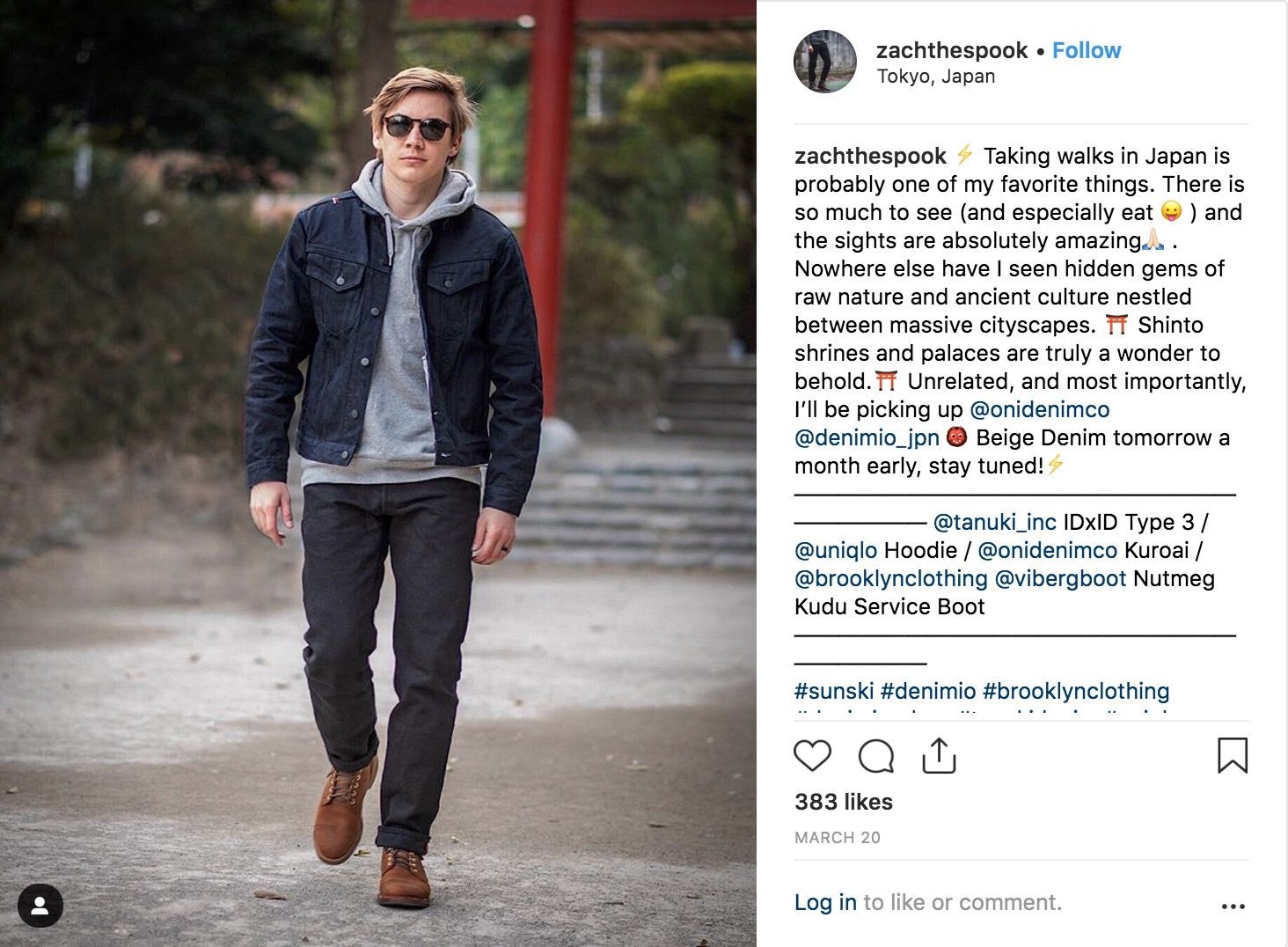Browse the #denimio hashtag

pos(928,691)
